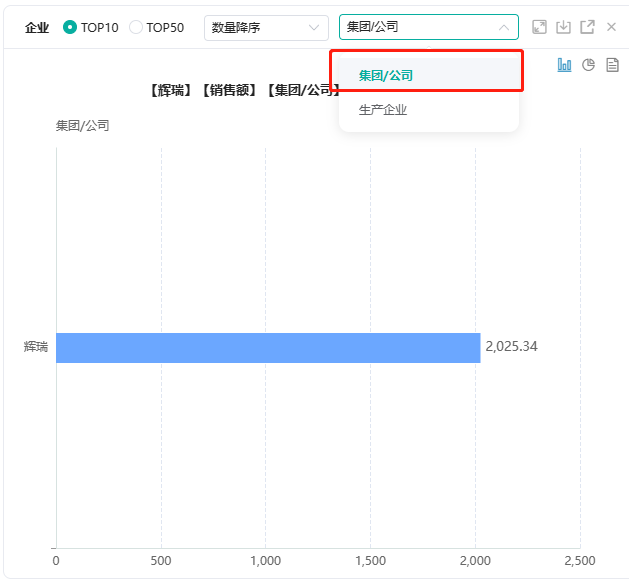This screenshot has height=579, width=629.
Task: Click the 辉瑞 axis label
Action: 36,347
